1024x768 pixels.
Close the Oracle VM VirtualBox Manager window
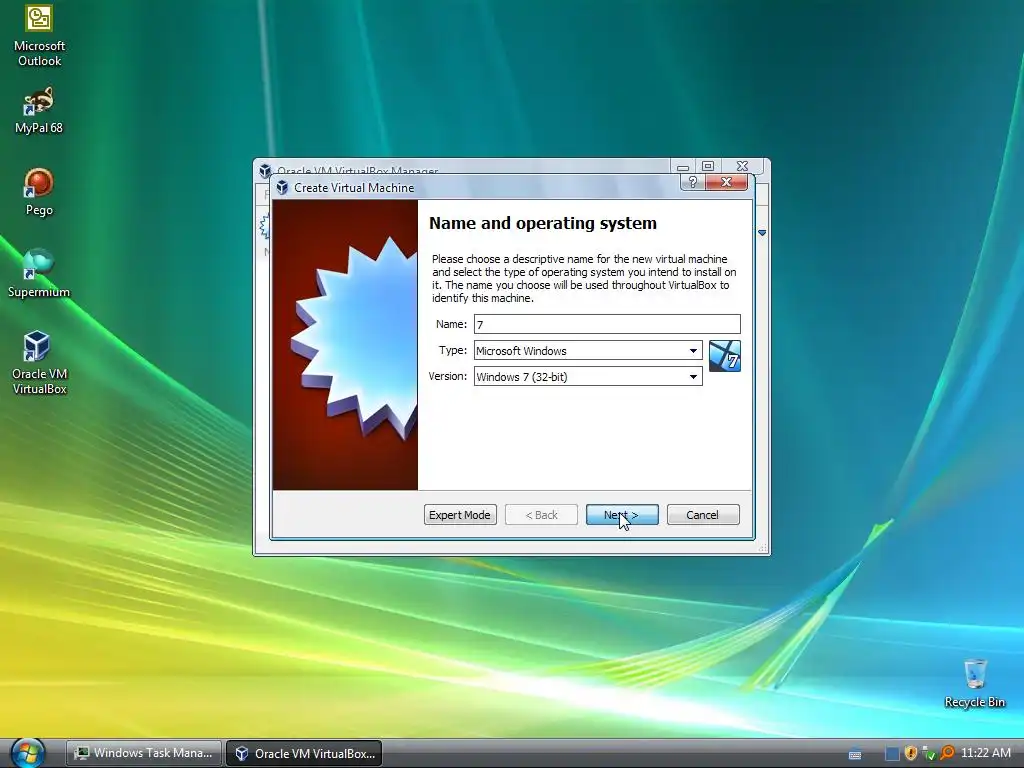[742, 166]
